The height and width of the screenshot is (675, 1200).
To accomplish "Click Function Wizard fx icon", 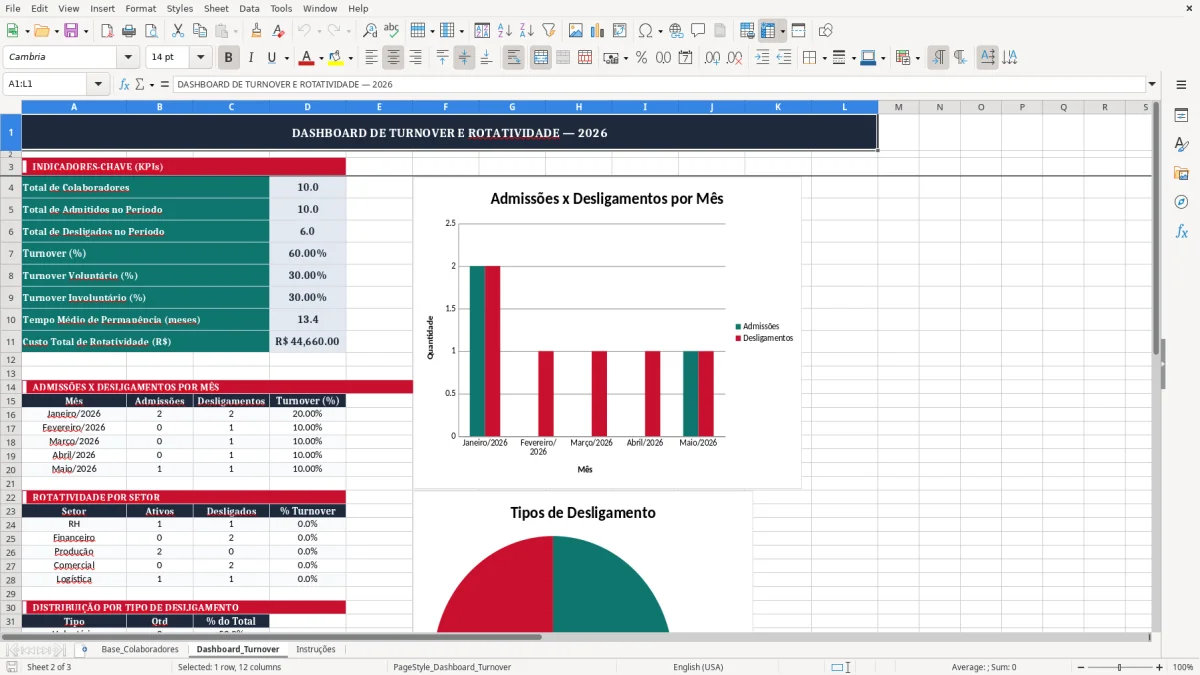I will (x=124, y=84).
